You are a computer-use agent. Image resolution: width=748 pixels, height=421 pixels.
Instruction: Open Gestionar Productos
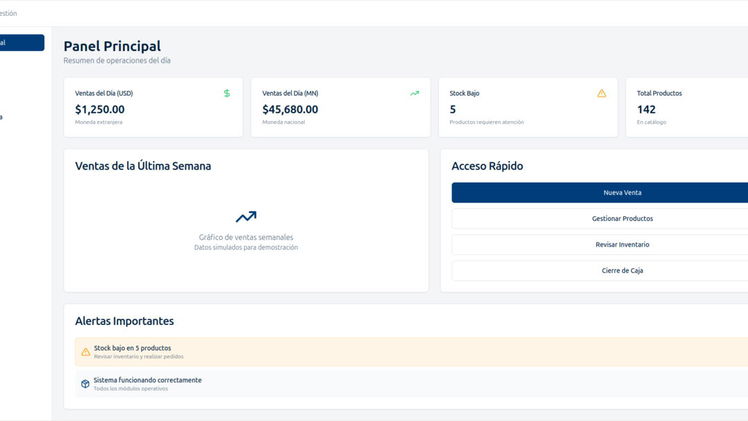(600, 218)
